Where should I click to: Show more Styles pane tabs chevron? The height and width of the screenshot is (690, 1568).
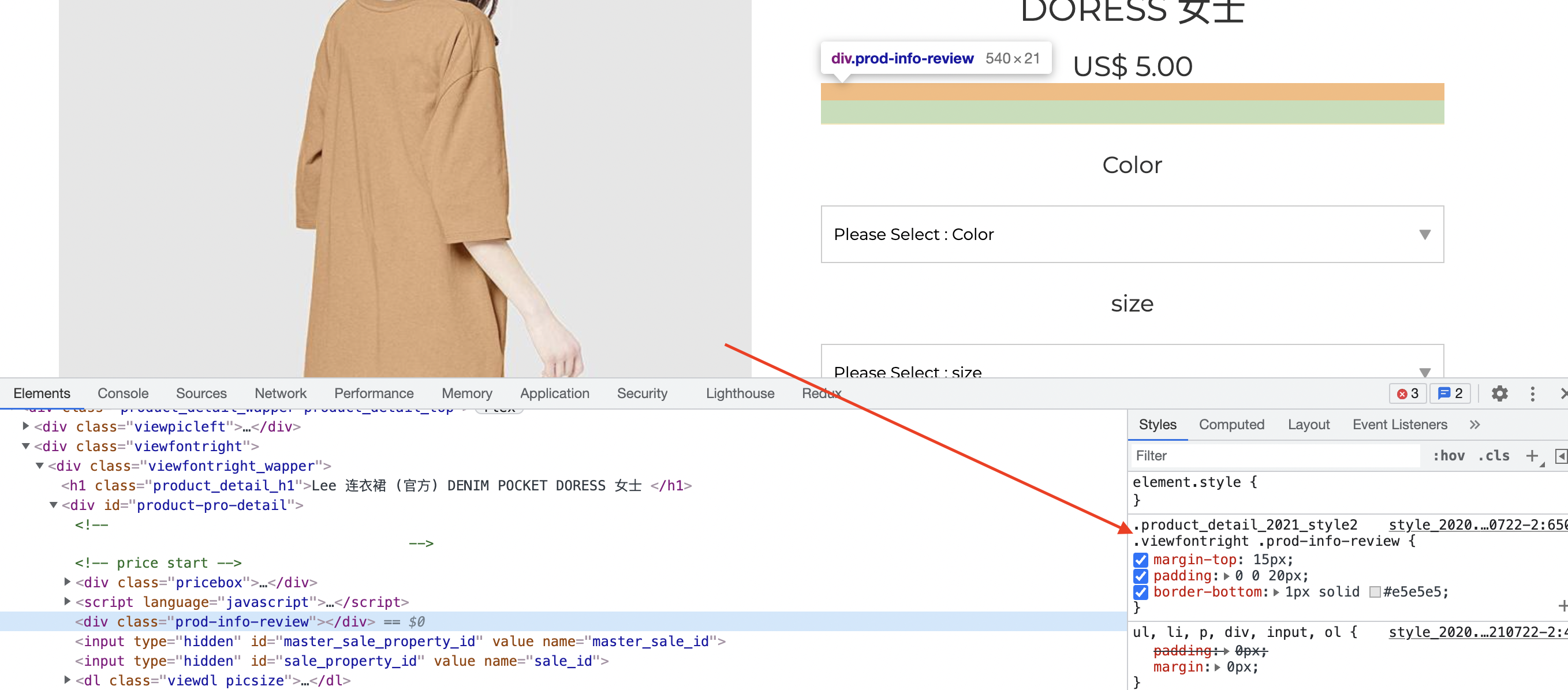pyautogui.click(x=1474, y=425)
